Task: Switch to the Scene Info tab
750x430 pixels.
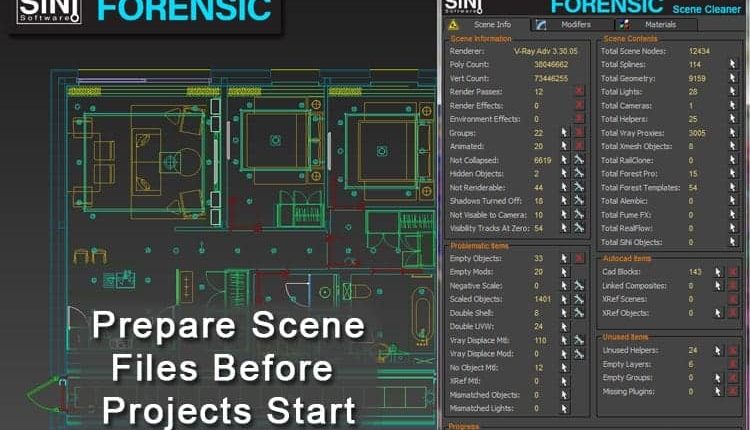Action: pyautogui.click(x=491, y=23)
